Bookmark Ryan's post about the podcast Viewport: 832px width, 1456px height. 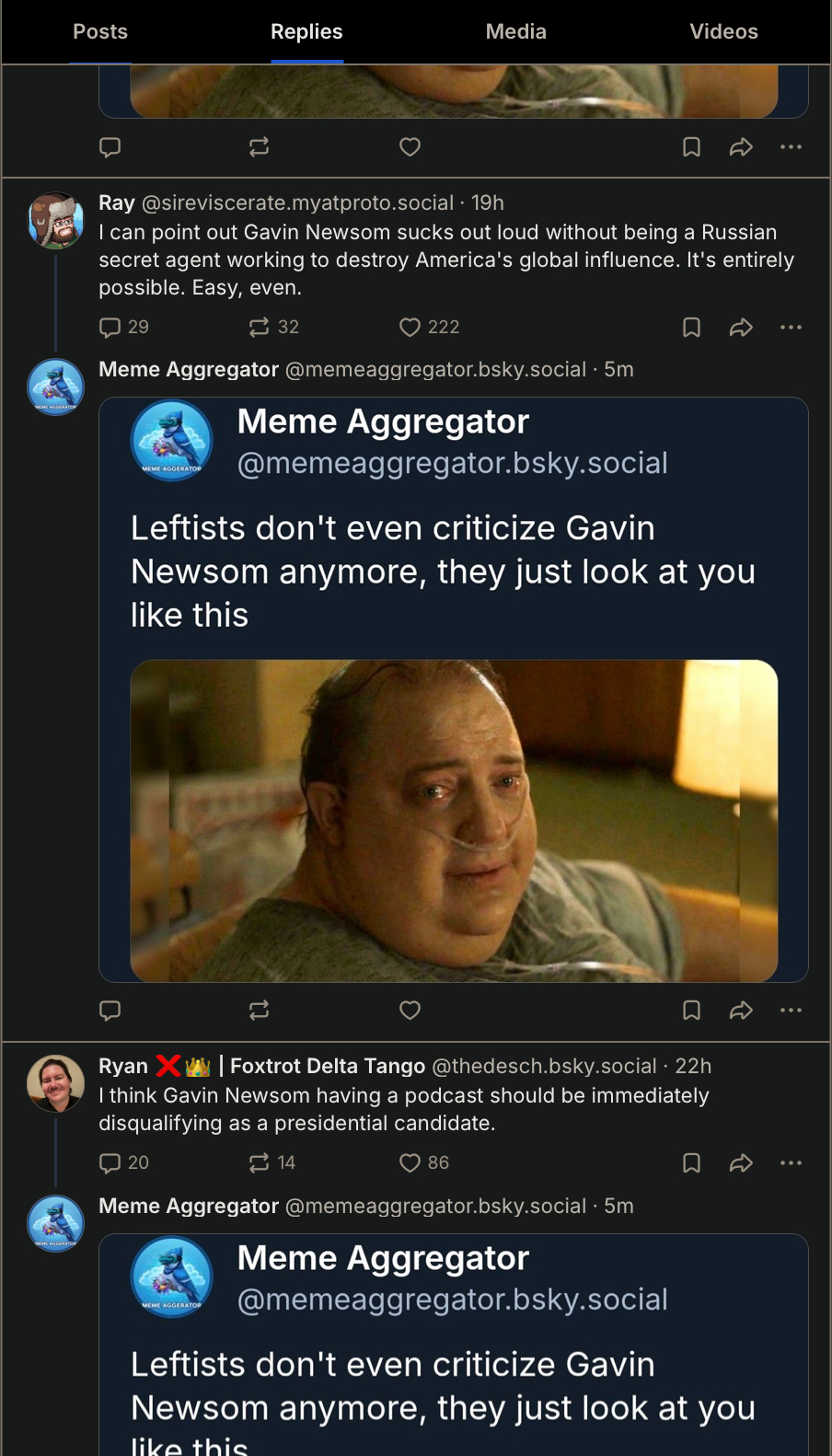click(x=691, y=1163)
